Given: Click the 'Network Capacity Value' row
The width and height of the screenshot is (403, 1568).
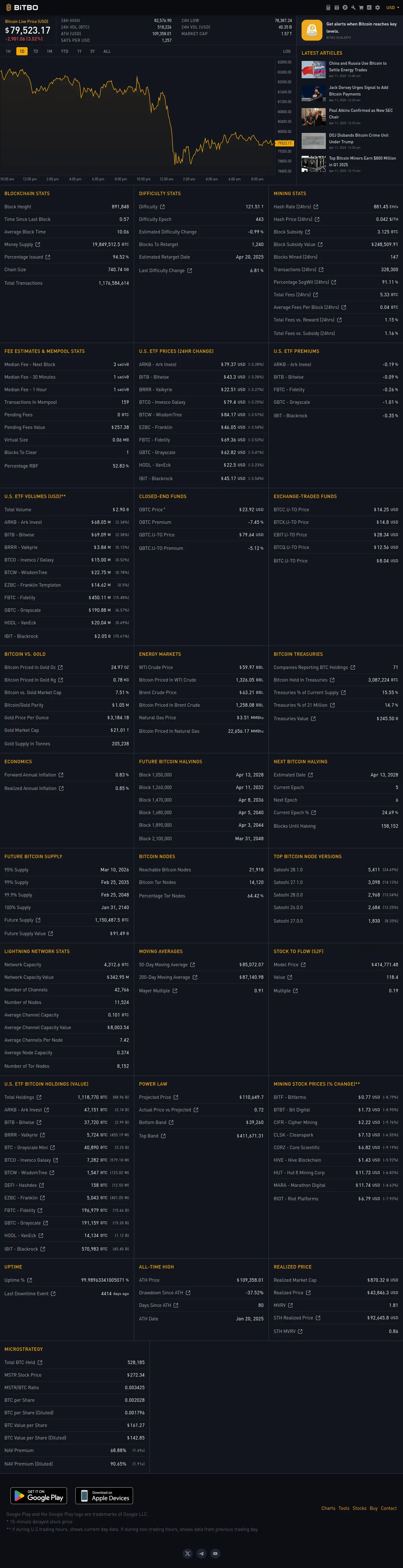Looking at the screenshot, I should pyautogui.click(x=67, y=977).
